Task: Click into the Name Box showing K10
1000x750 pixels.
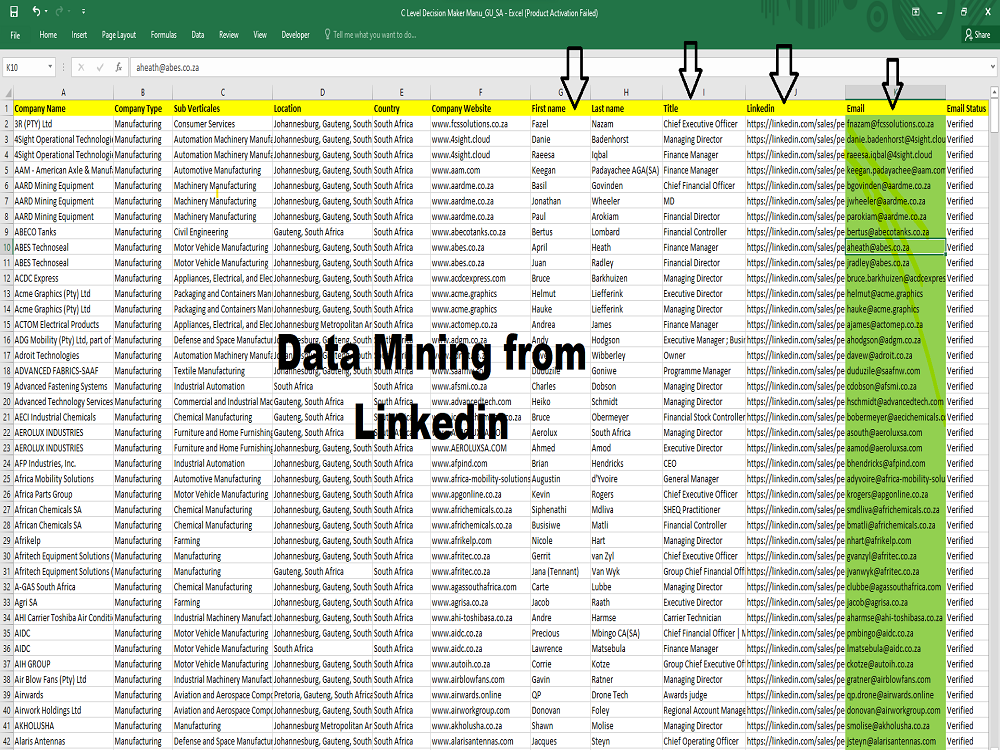Action: tap(24, 67)
